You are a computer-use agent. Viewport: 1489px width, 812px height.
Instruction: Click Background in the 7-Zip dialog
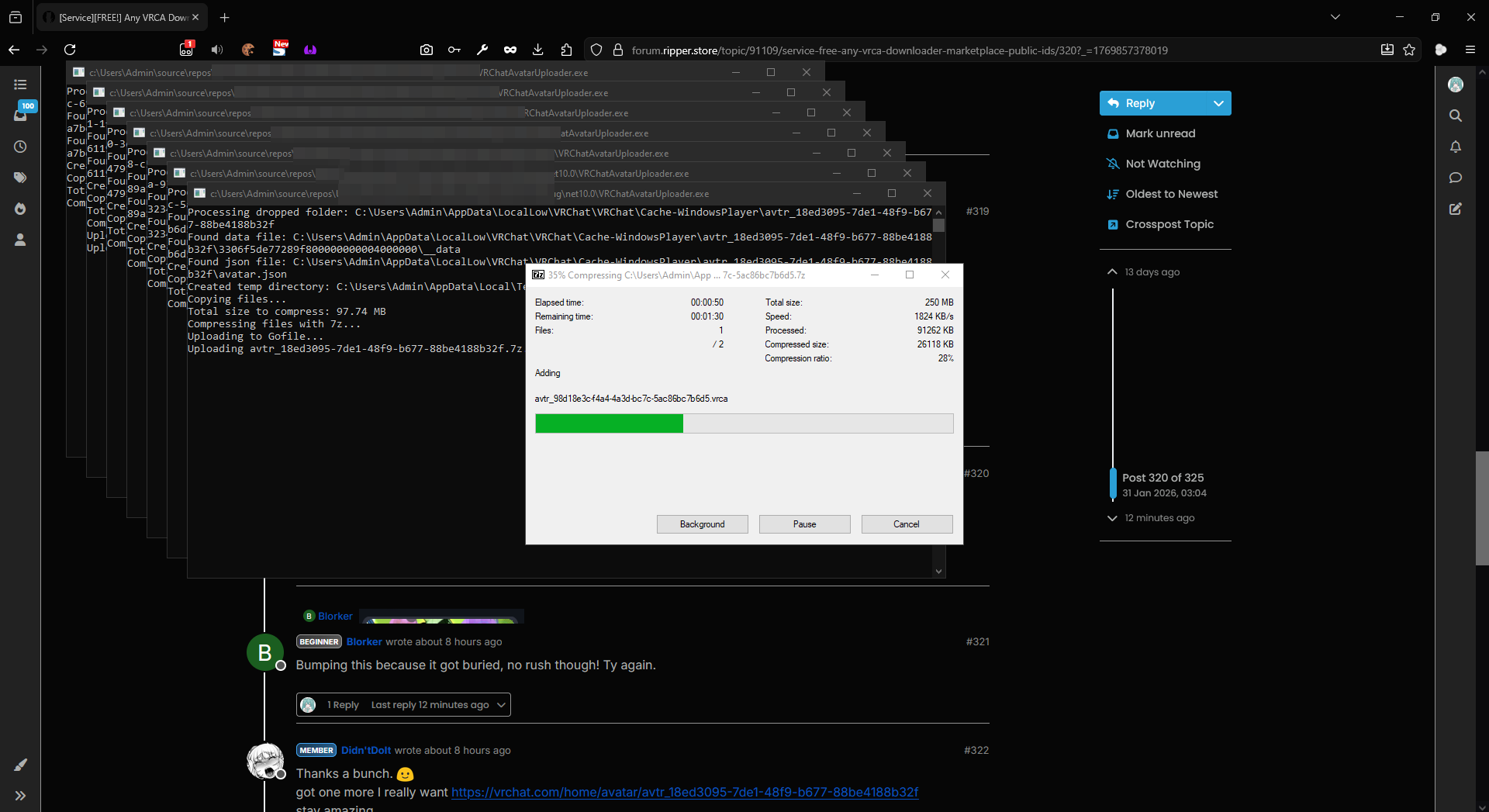pos(703,524)
